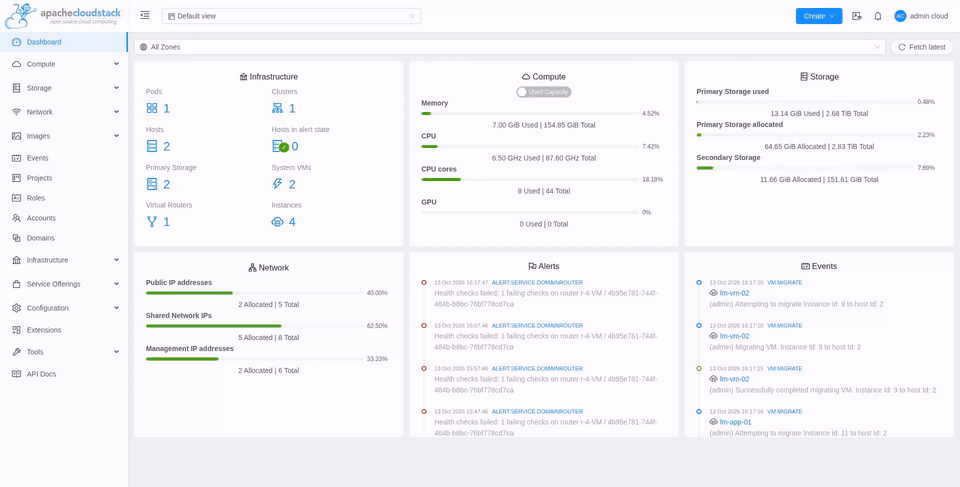The image size is (960, 487).
Task: Click the Compute panel heading
Action: (544, 77)
